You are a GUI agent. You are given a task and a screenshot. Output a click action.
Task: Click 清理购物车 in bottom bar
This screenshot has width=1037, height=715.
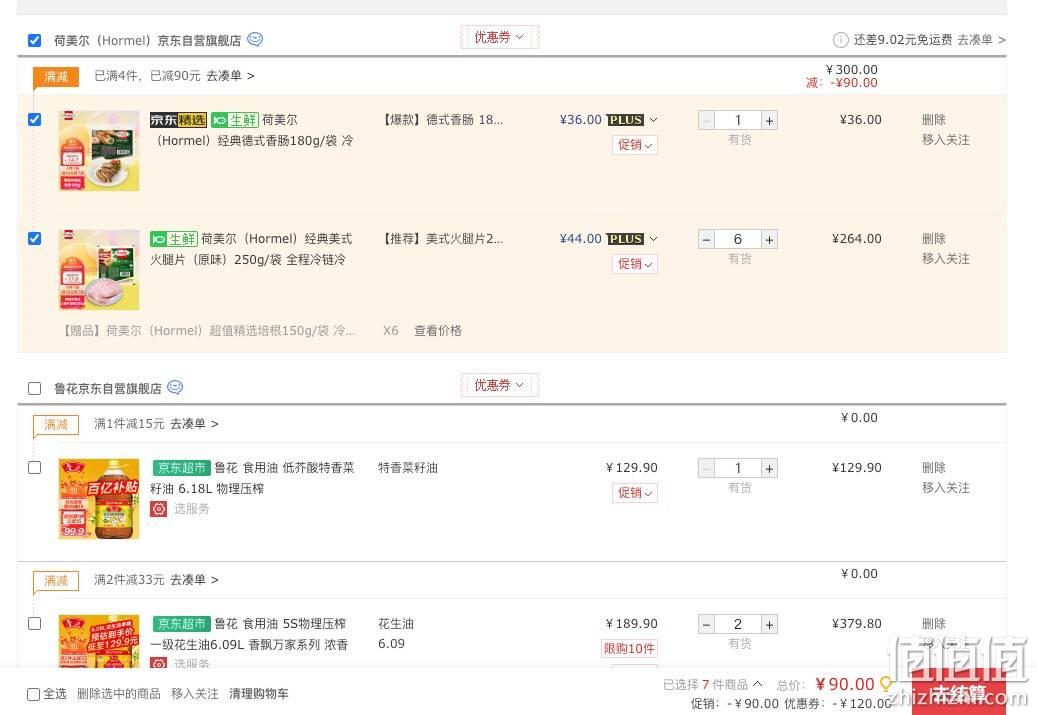(x=259, y=694)
